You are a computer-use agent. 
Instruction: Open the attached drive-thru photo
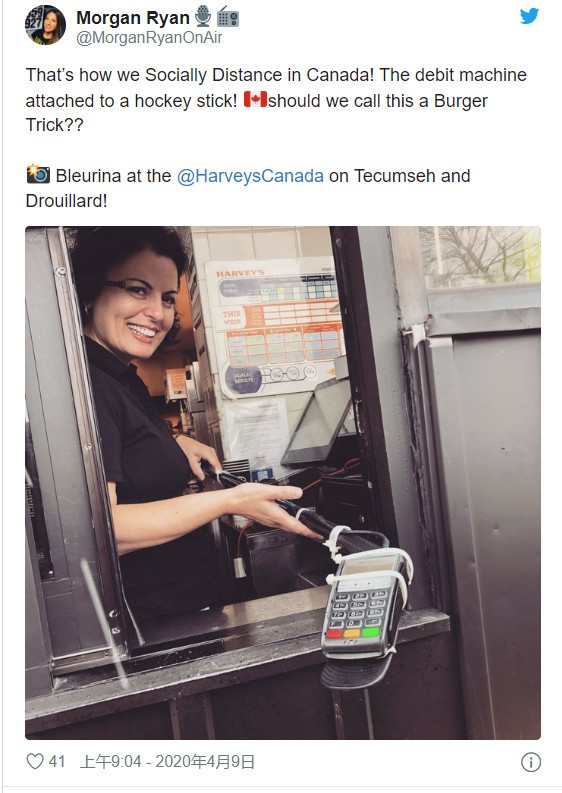pyautogui.click(x=283, y=482)
